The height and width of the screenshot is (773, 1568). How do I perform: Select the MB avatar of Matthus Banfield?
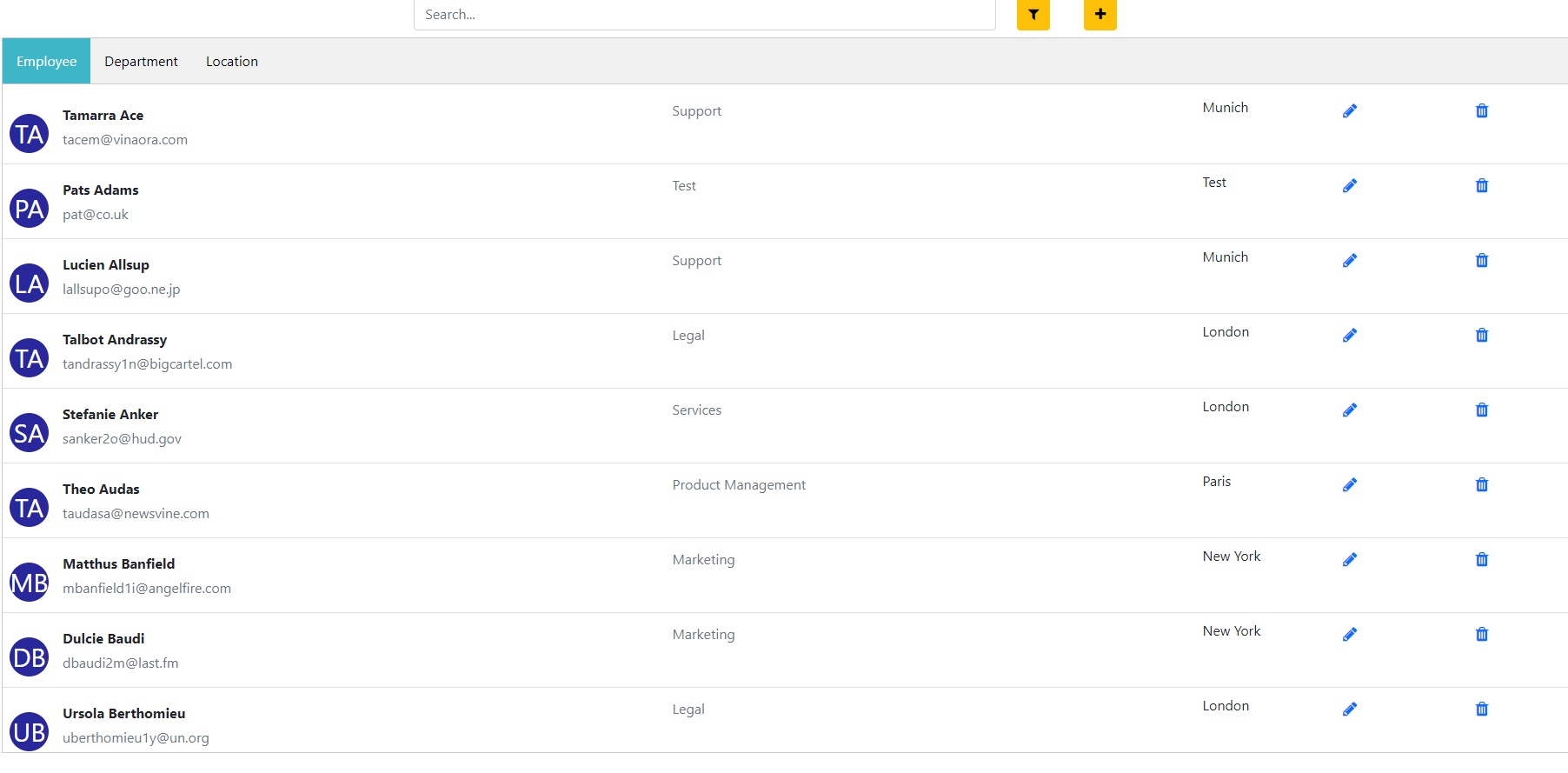coord(30,583)
